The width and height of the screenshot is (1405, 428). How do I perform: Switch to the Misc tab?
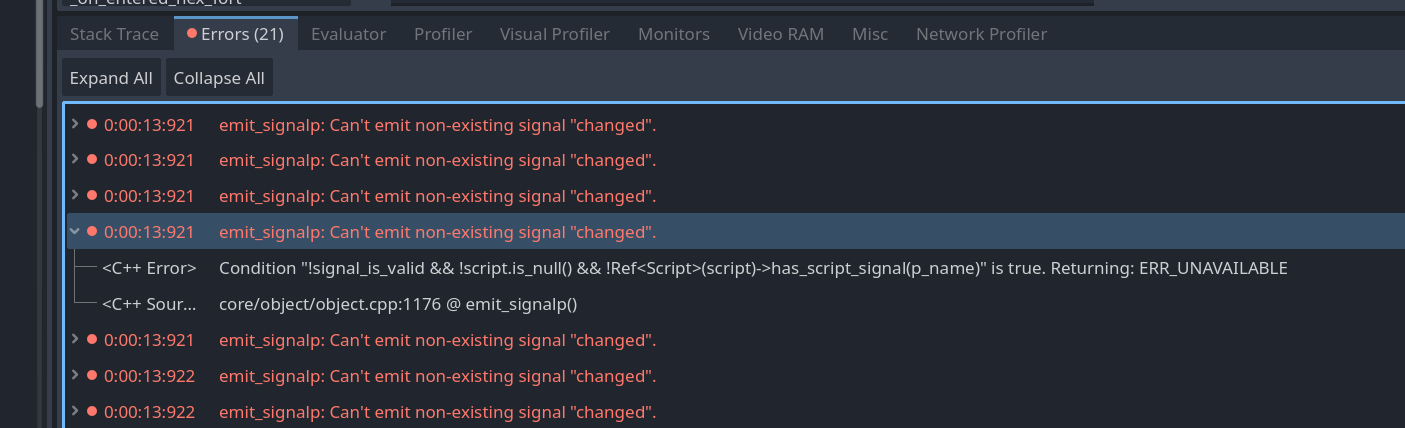pyautogui.click(x=870, y=34)
